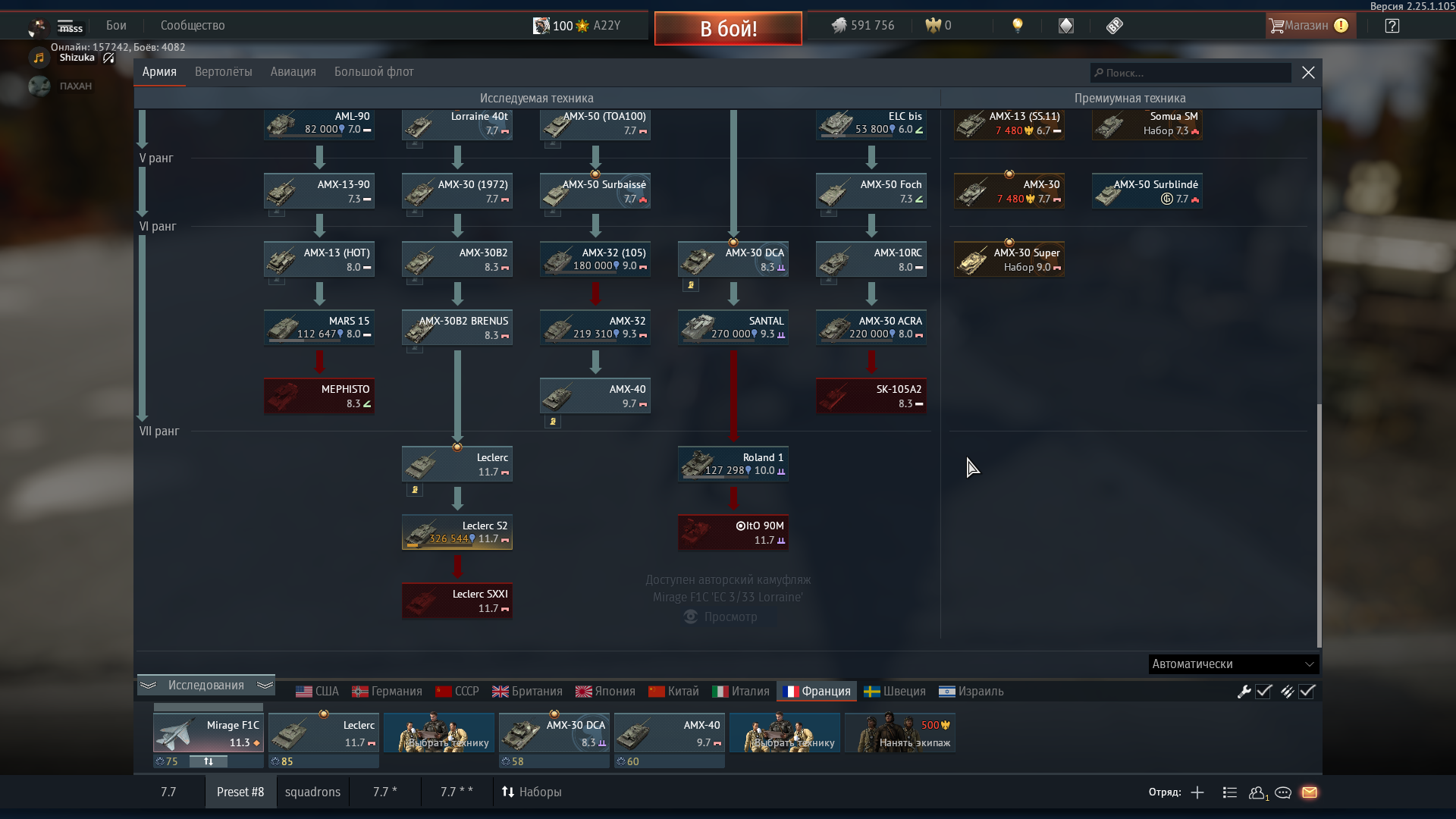Select США nation flag tab

tap(317, 692)
